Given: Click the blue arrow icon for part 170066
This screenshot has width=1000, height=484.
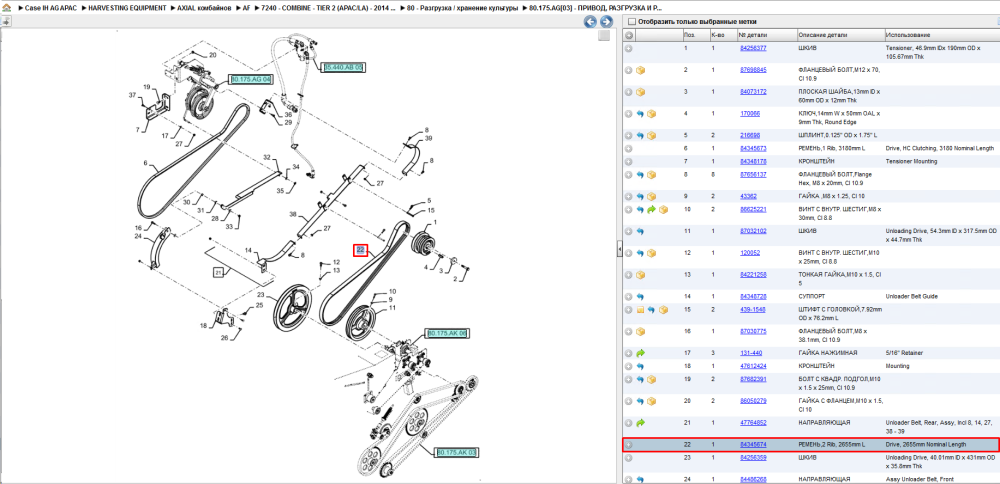Looking at the screenshot, I should pyautogui.click(x=640, y=114).
